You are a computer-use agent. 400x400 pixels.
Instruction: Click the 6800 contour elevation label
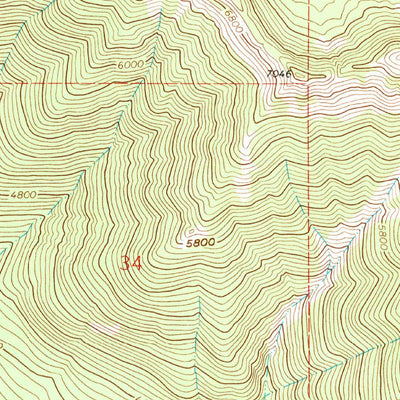click(233, 21)
